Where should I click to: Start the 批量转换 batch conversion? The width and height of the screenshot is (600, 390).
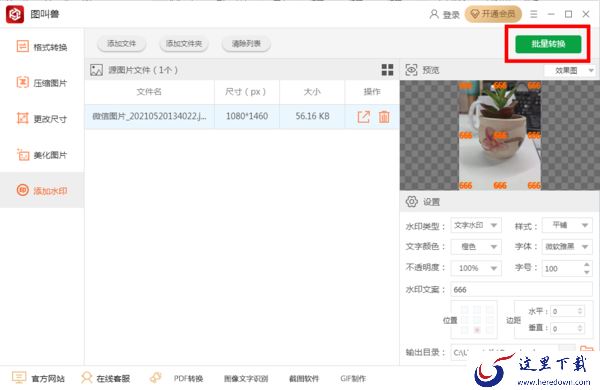[x=548, y=44]
